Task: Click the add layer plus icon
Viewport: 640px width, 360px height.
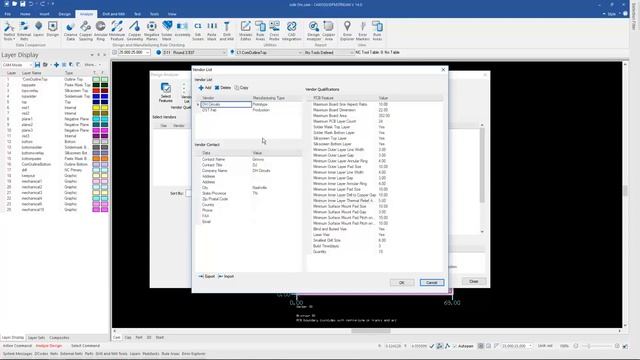Action: click(56, 65)
